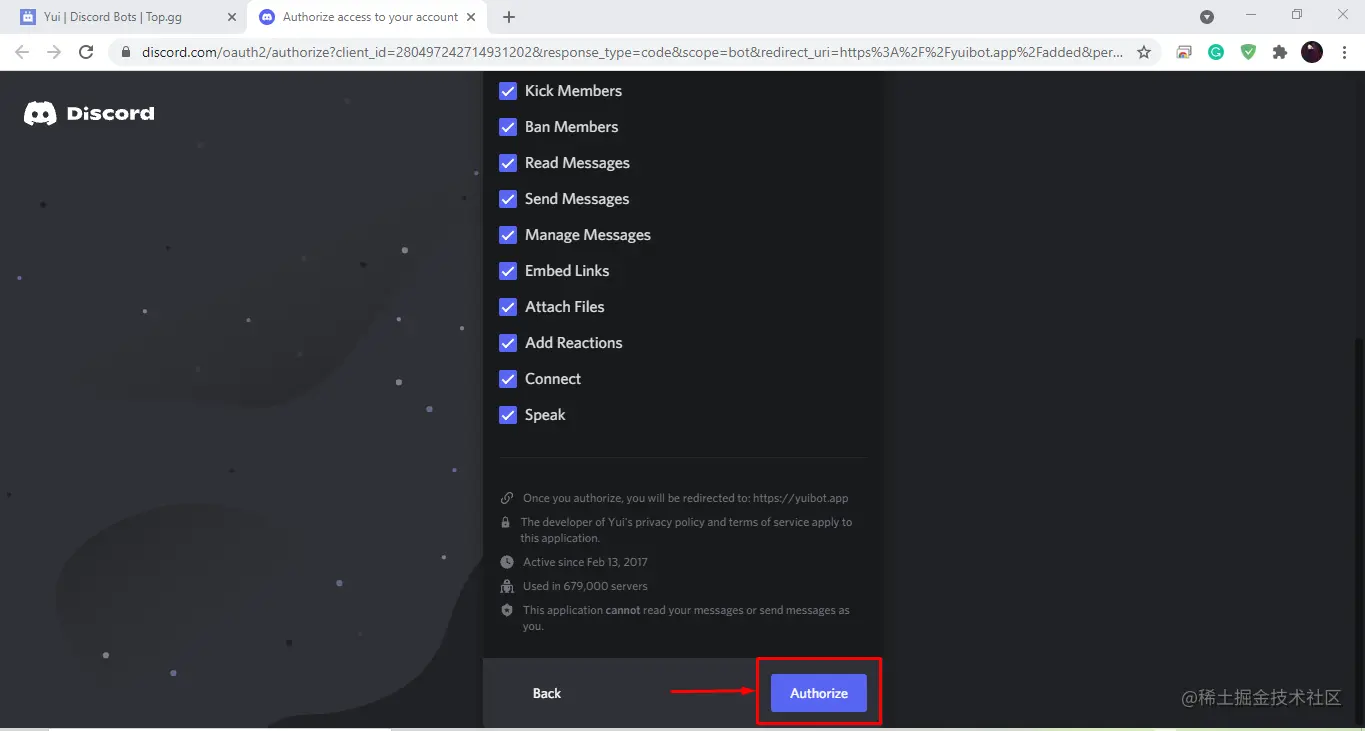
Task: Switch to Yui Discord Bots tab
Action: point(128,17)
